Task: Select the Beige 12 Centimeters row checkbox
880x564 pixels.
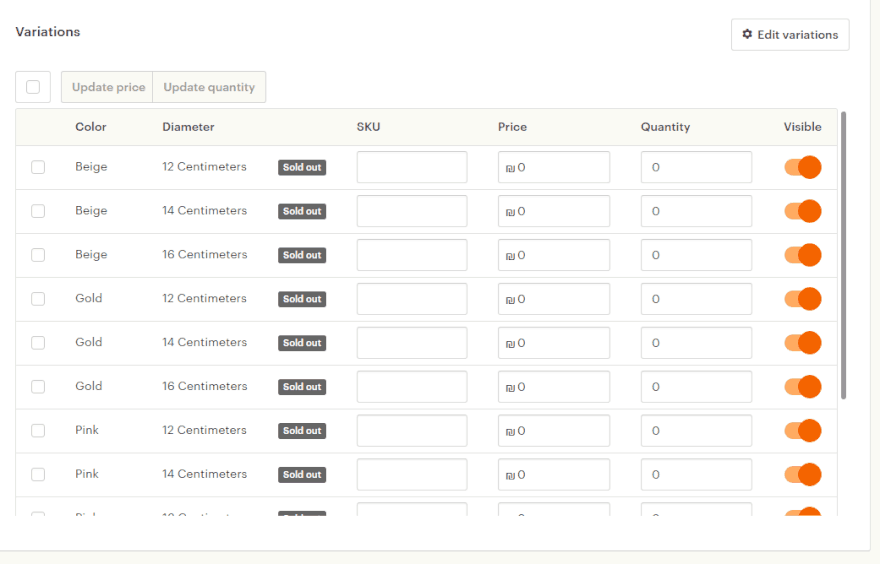Action: point(38,167)
